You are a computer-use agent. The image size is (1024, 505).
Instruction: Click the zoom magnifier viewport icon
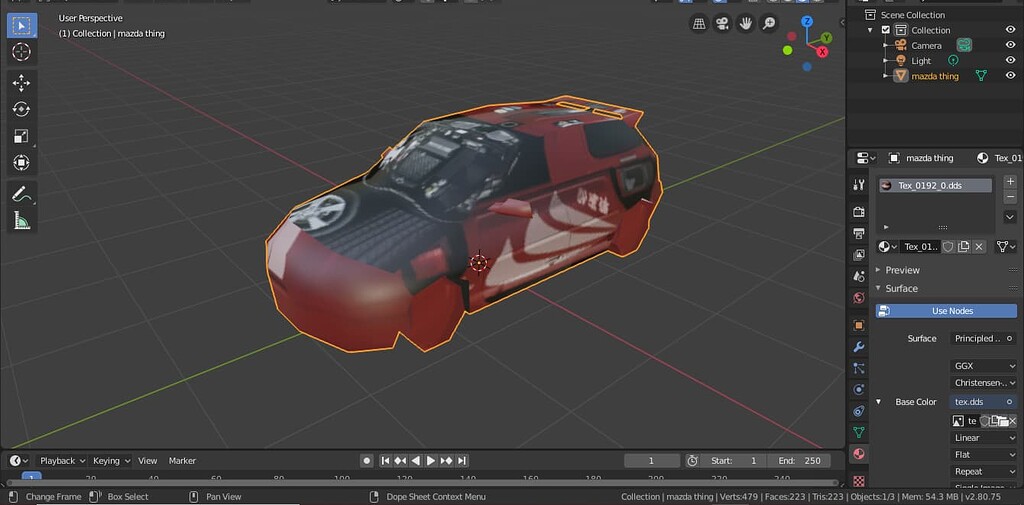[x=769, y=24]
